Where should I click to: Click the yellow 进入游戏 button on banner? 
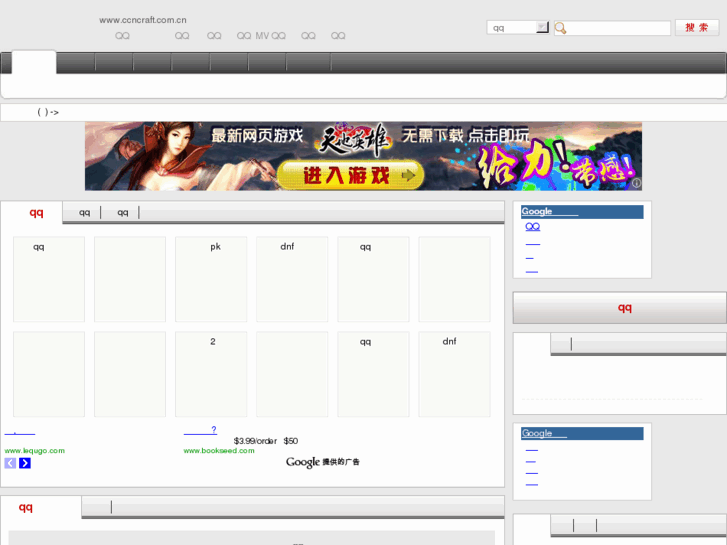(x=350, y=175)
